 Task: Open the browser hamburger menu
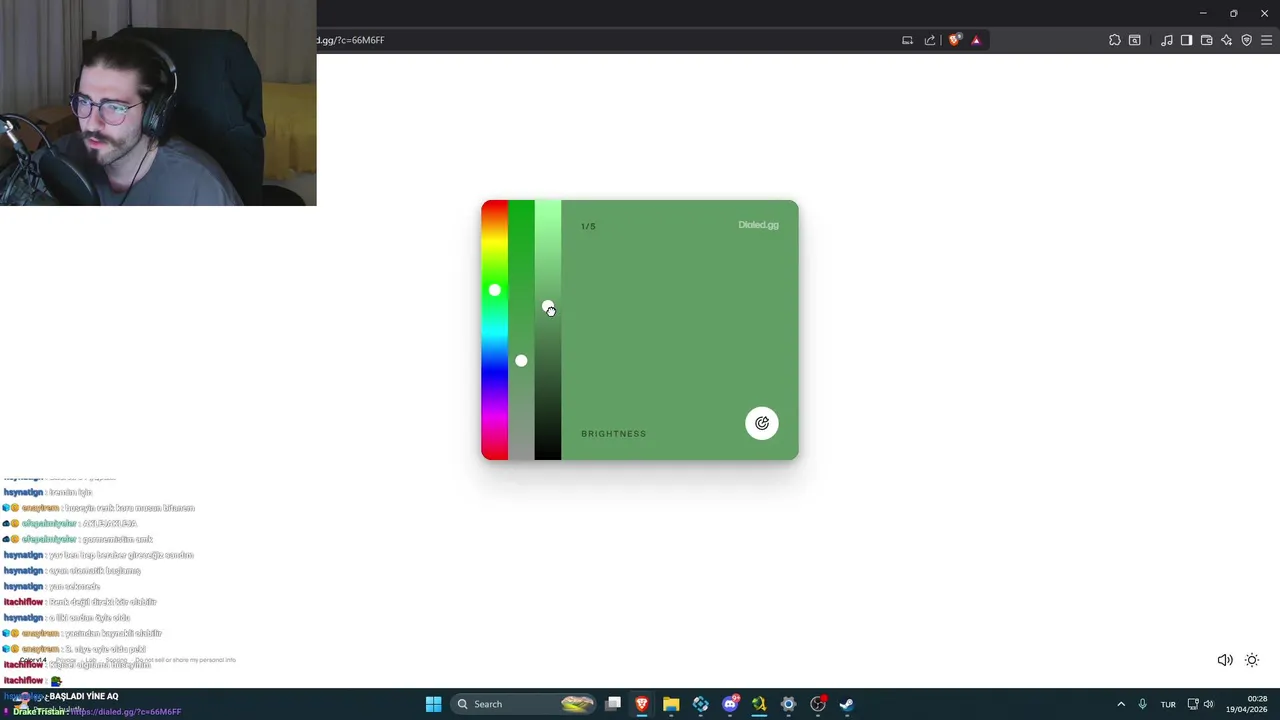tap(1266, 40)
